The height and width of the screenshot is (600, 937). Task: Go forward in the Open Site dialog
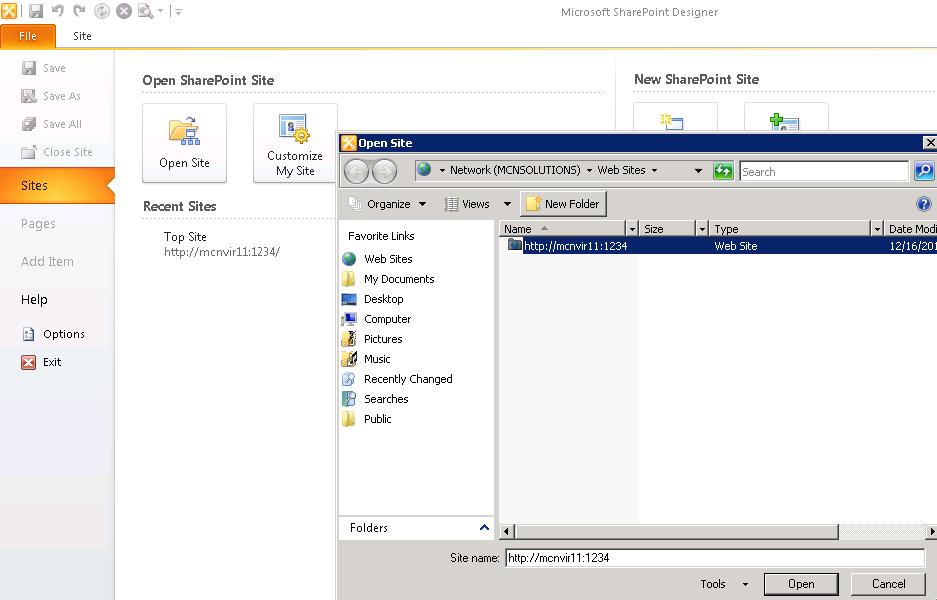(384, 172)
